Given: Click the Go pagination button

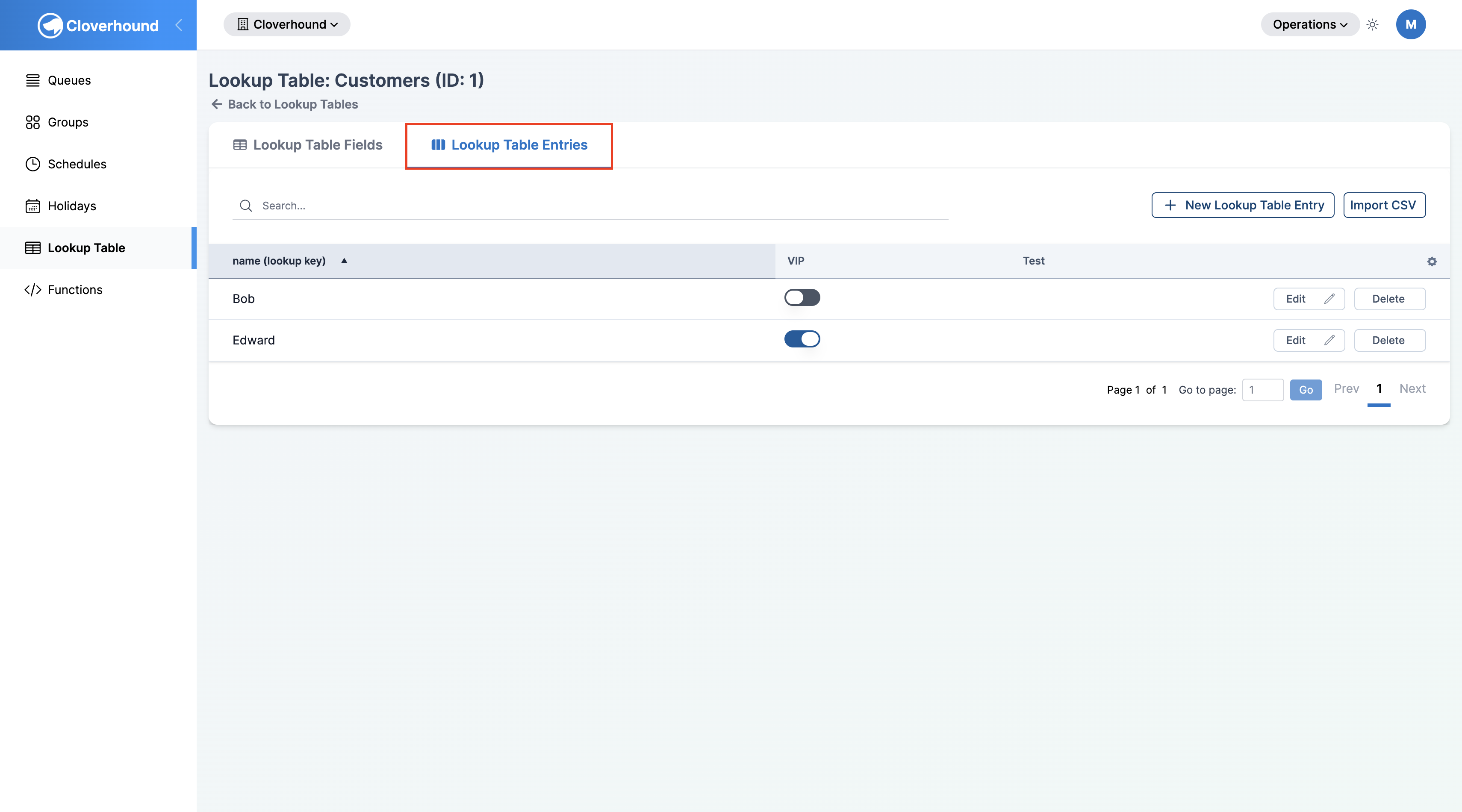Looking at the screenshot, I should (1306, 390).
